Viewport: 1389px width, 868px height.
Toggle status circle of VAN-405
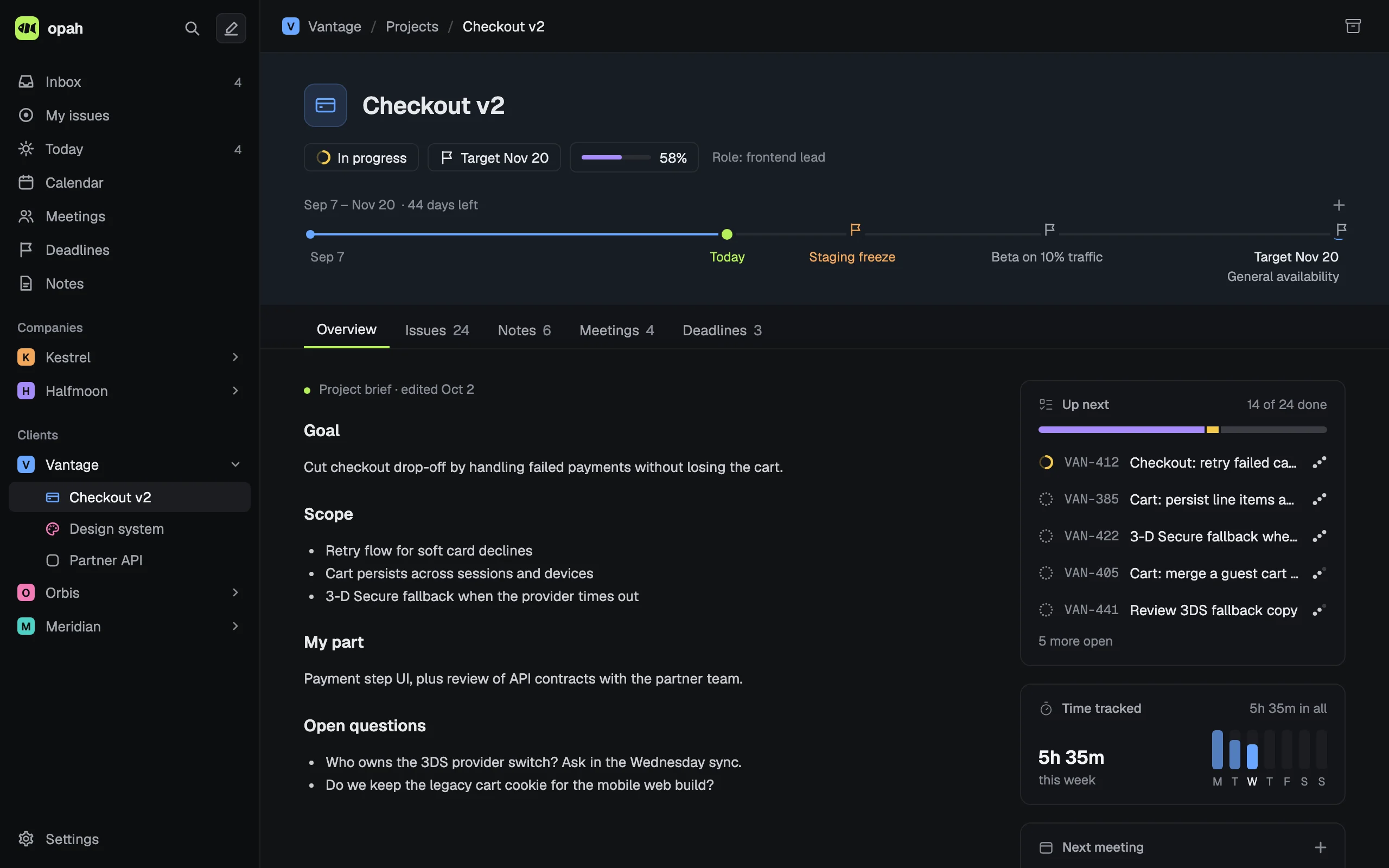coord(1046,573)
